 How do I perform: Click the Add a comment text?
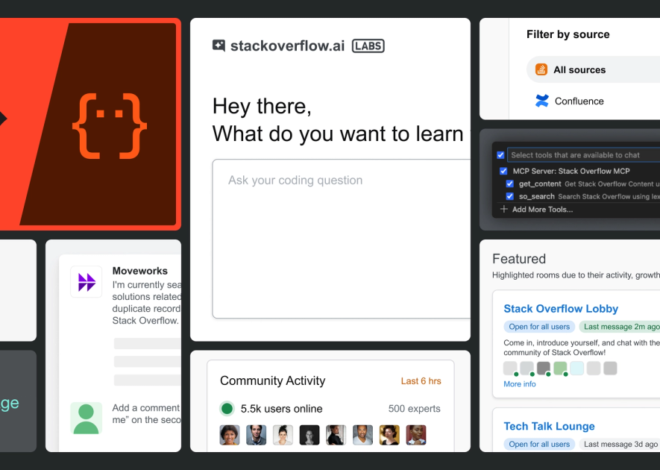click(146, 408)
